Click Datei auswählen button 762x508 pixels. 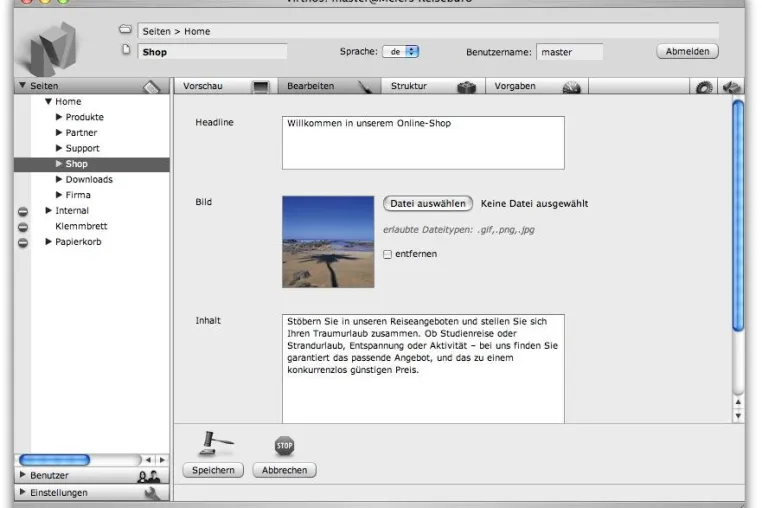pyautogui.click(x=428, y=204)
